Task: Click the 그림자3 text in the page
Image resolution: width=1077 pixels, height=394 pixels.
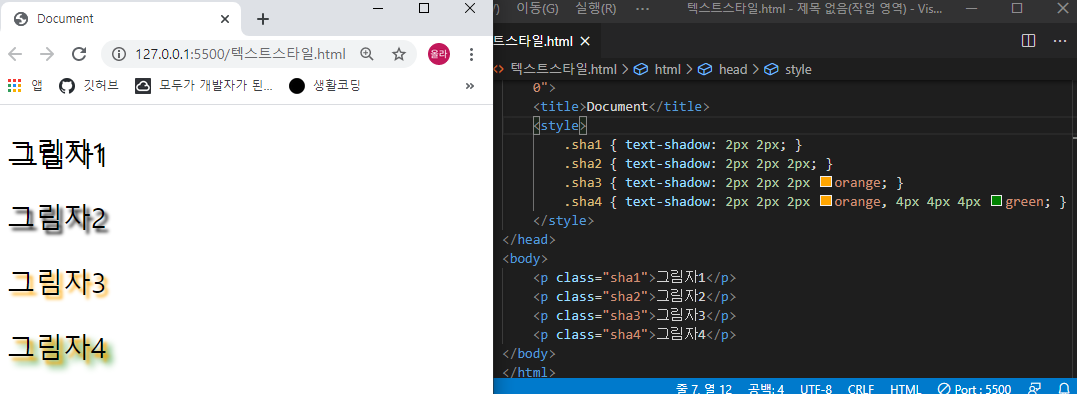Action: coord(58,283)
